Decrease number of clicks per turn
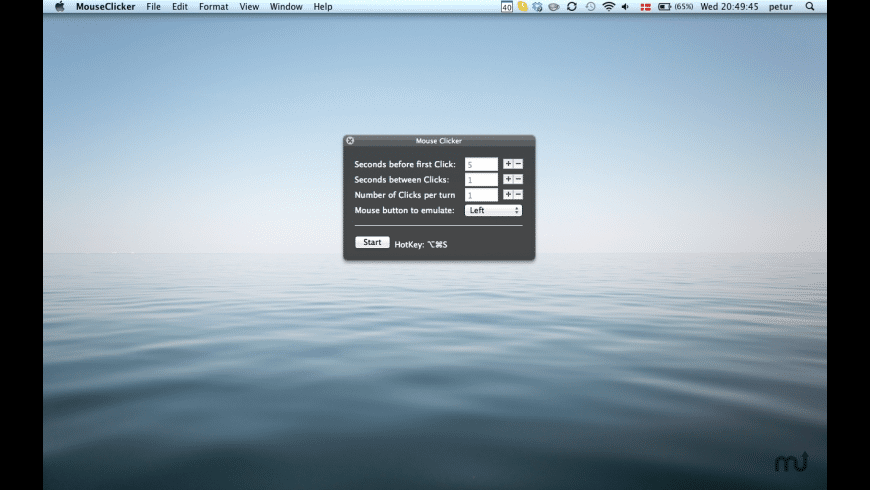Image resolution: width=870 pixels, height=490 pixels. click(x=518, y=195)
